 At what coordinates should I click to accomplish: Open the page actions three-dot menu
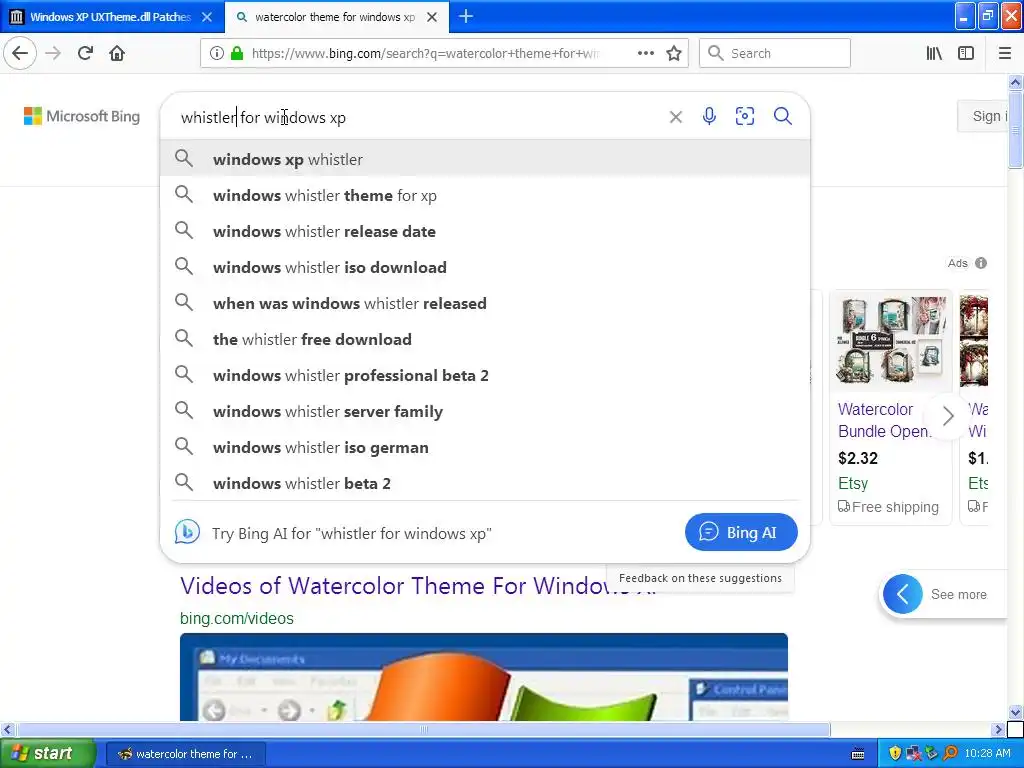coord(645,53)
